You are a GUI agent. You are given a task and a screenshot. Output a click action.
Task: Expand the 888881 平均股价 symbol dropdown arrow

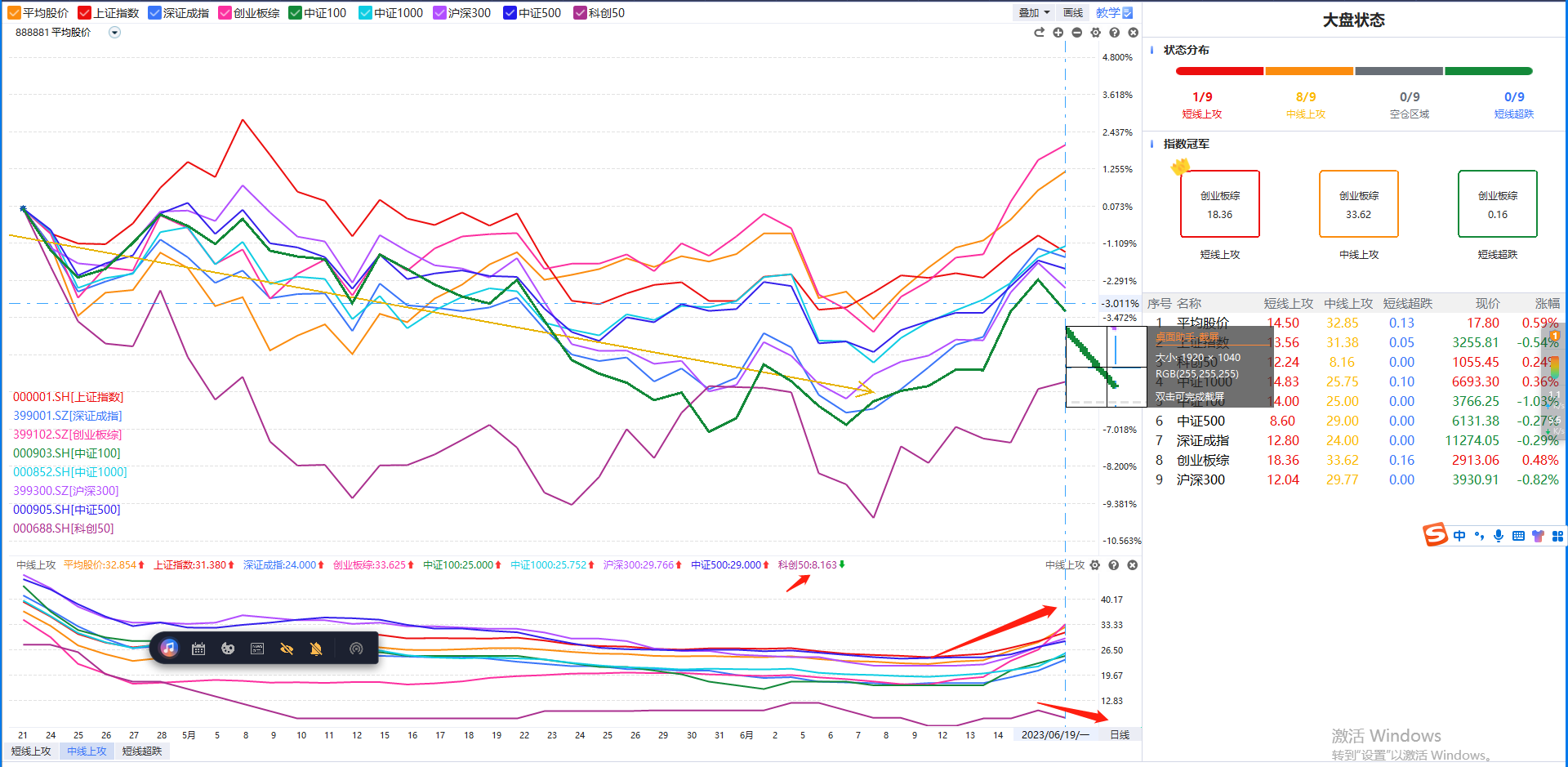[x=115, y=33]
